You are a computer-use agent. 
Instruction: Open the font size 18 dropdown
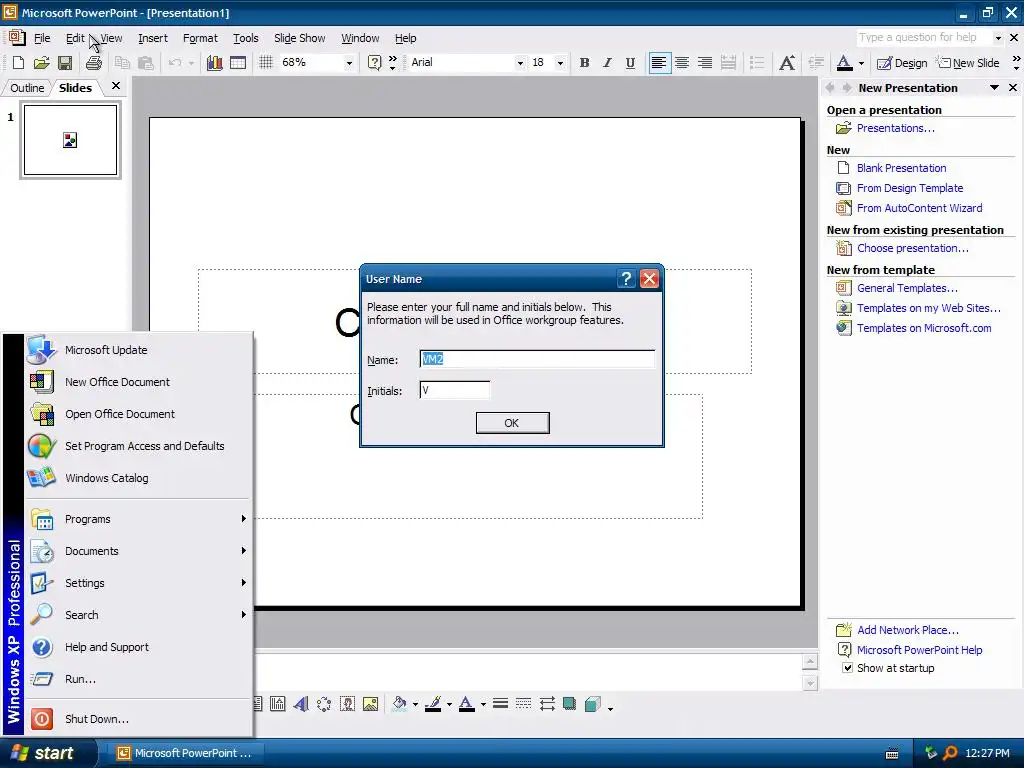(560, 63)
